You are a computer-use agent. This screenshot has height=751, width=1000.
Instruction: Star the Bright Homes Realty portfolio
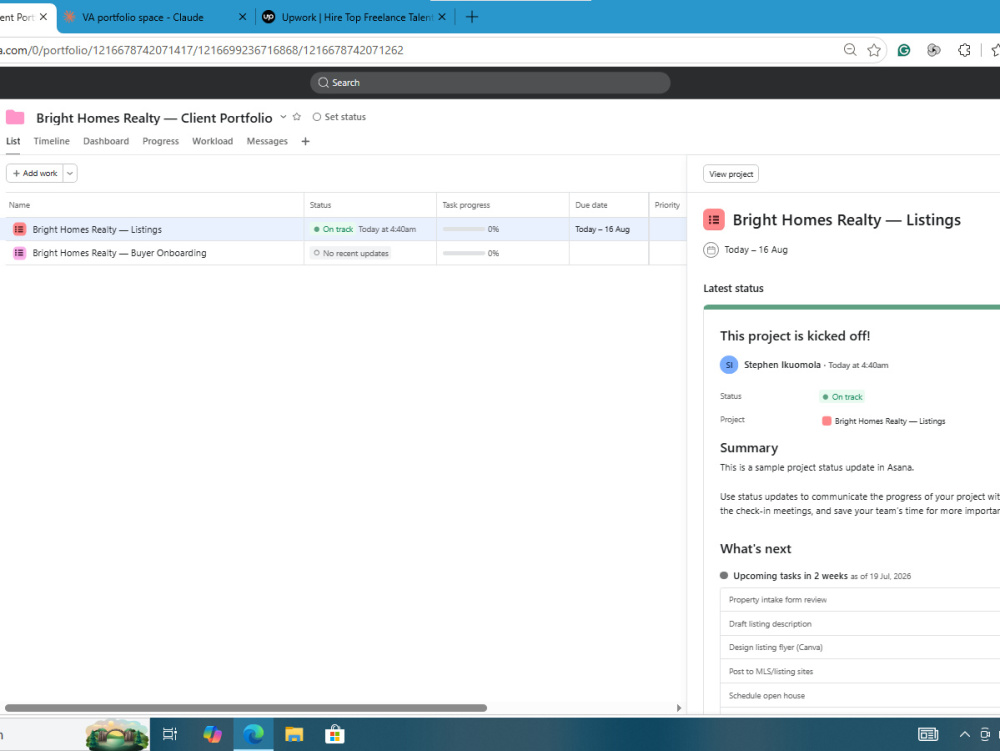click(297, 117)
